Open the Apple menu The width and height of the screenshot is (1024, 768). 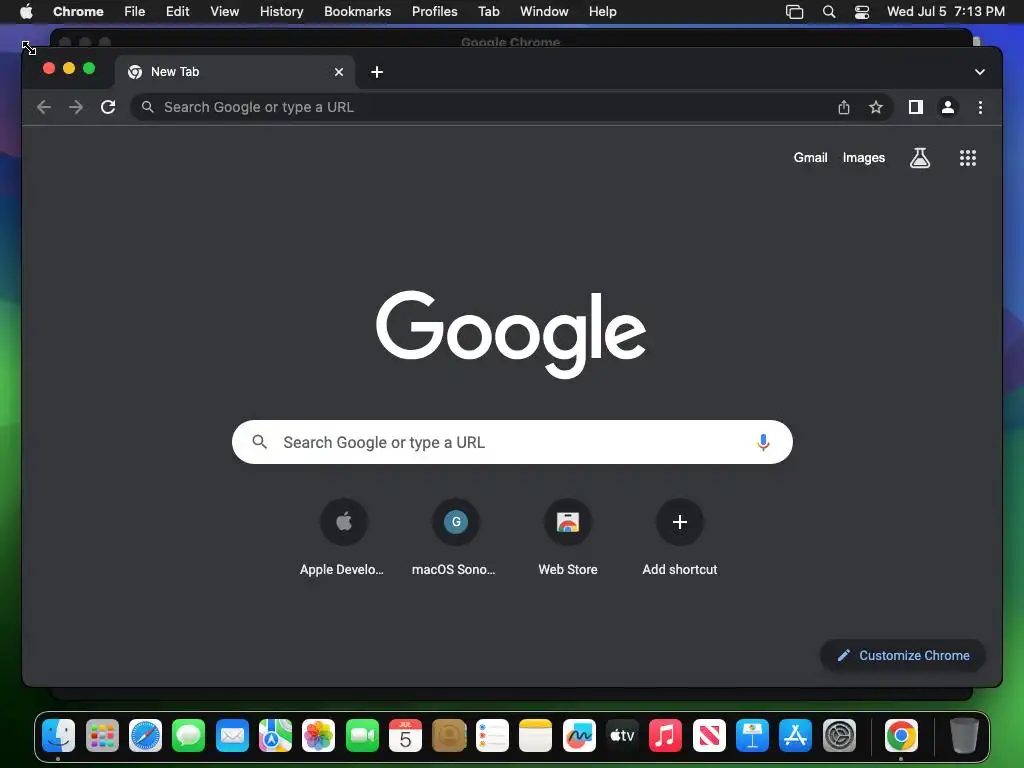26,11
